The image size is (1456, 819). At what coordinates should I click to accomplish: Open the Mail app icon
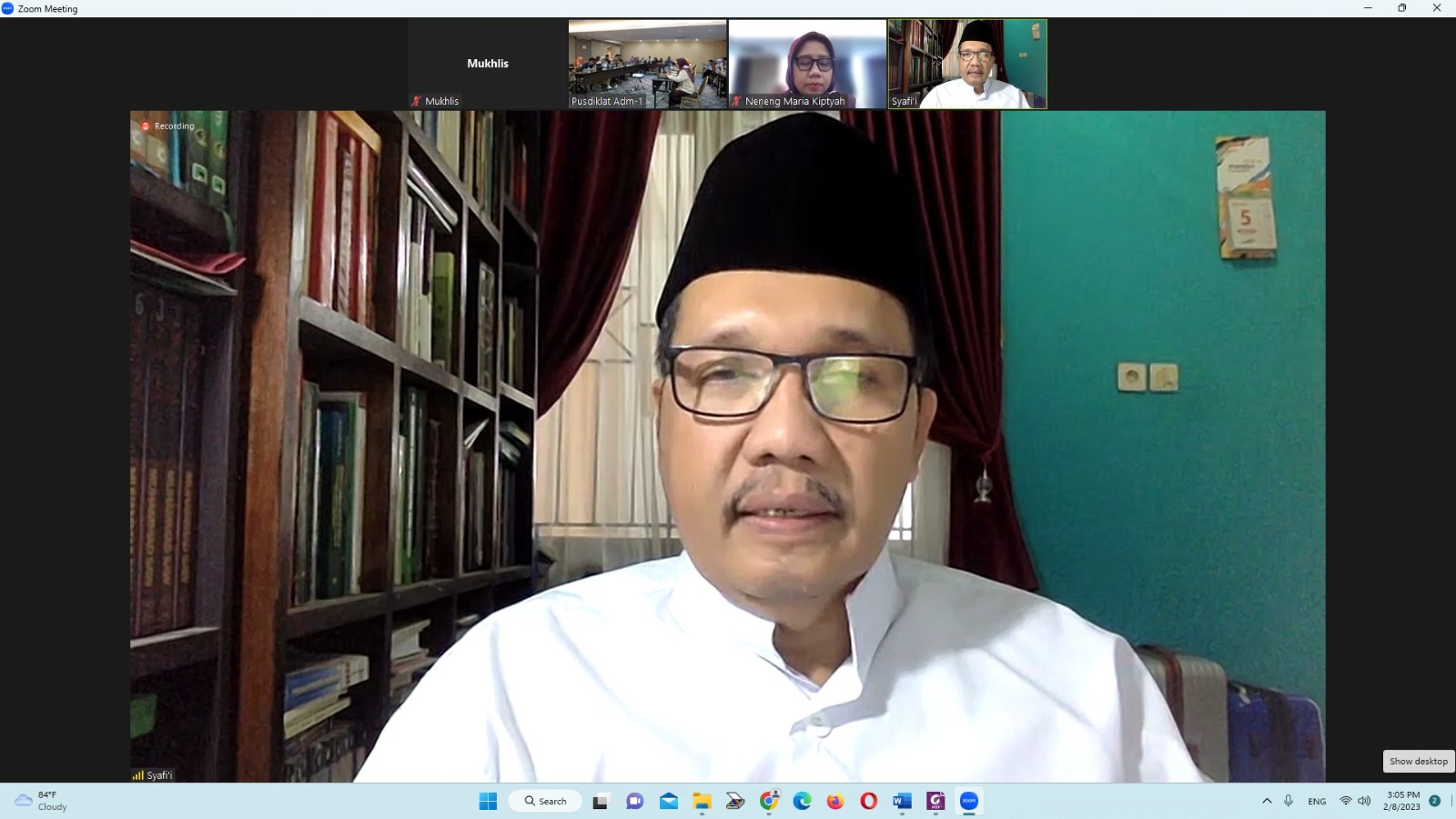[669, 801]
